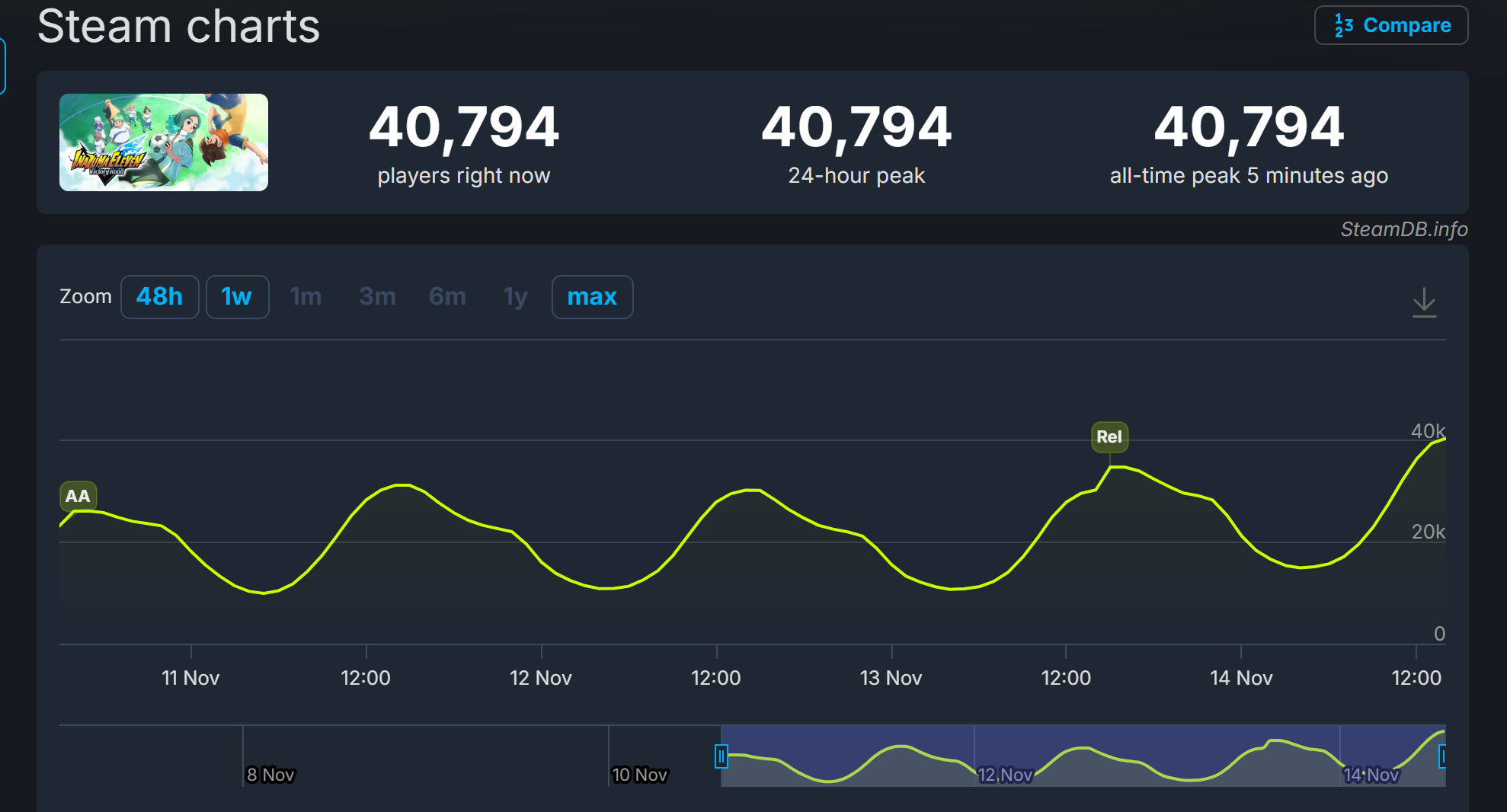This screenshot has height=812, width=1507.
Task: Click the Steam charts heading
Action: click(x=178, y=26)
